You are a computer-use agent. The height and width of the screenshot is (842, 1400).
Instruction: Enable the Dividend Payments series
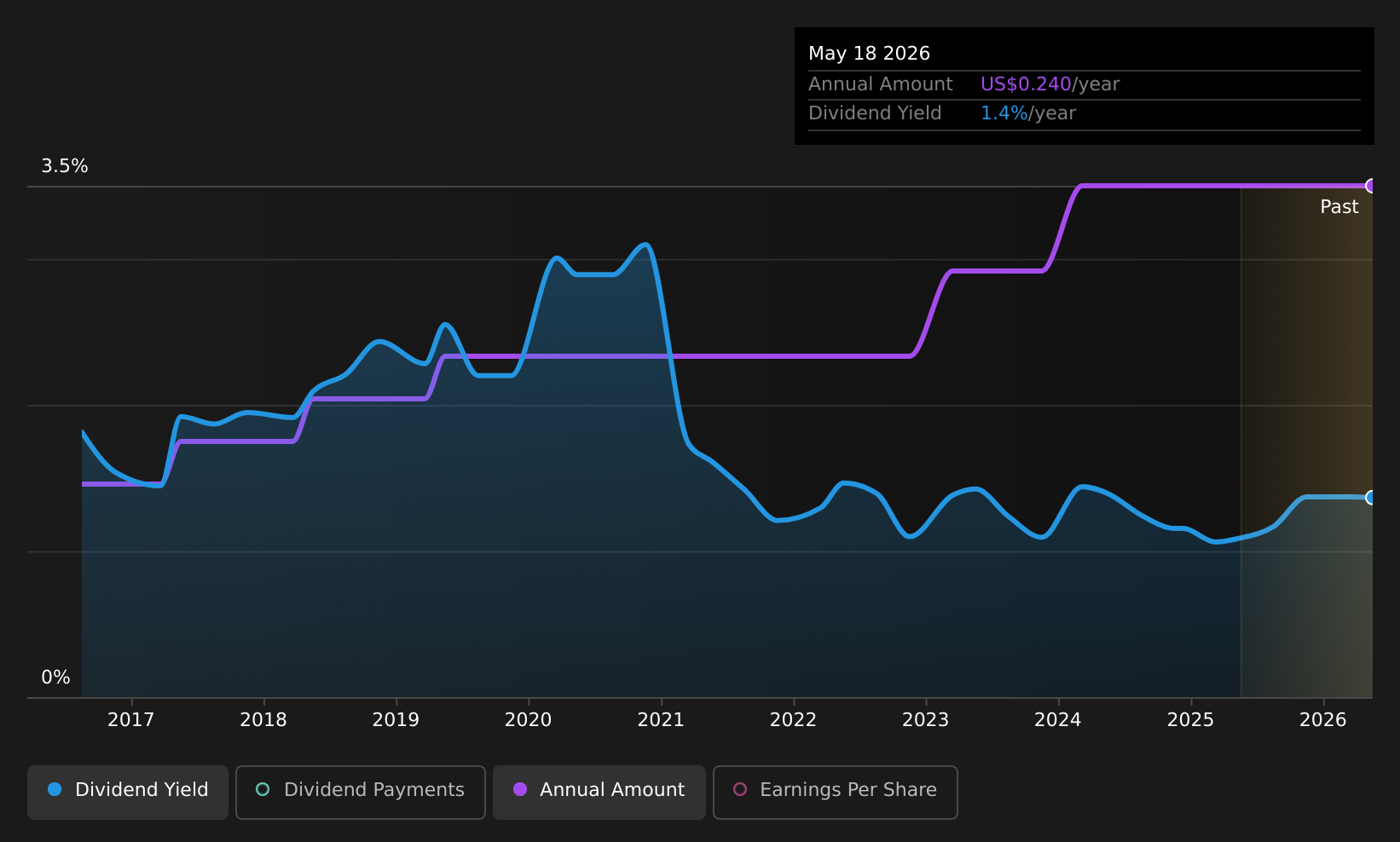click(x=361, y=793)
